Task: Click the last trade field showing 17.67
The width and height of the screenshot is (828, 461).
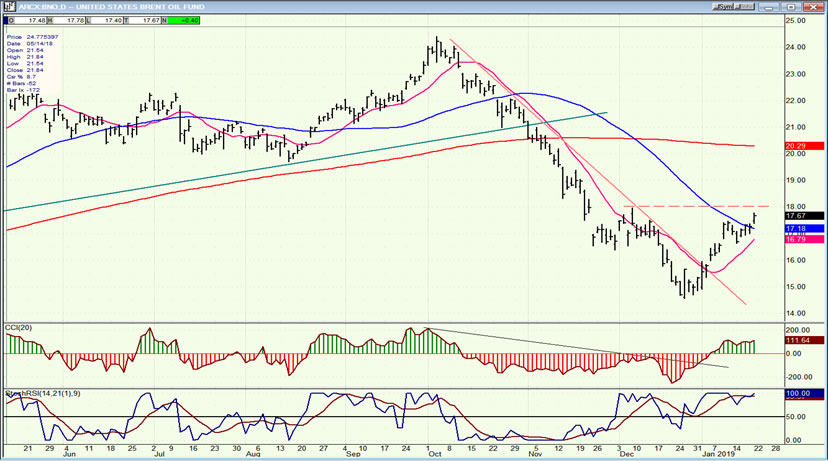Action: coord(145,20)
